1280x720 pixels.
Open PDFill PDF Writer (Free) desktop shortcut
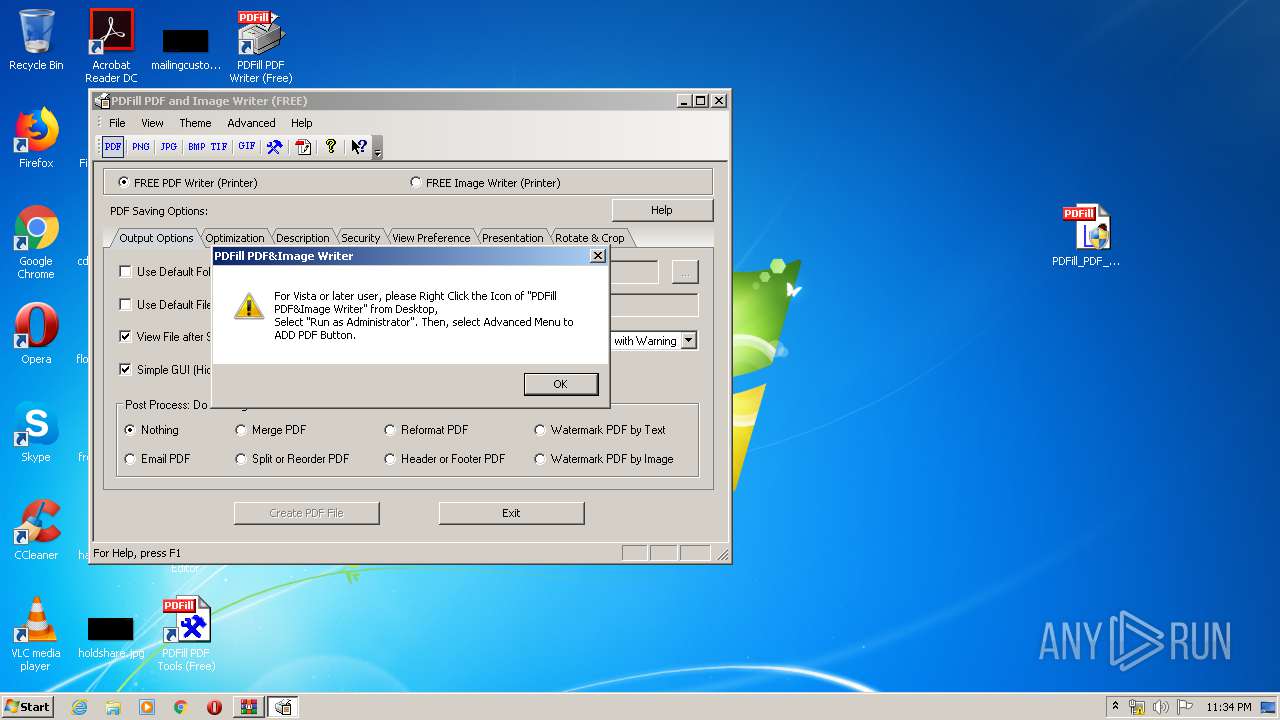[261, 46]
